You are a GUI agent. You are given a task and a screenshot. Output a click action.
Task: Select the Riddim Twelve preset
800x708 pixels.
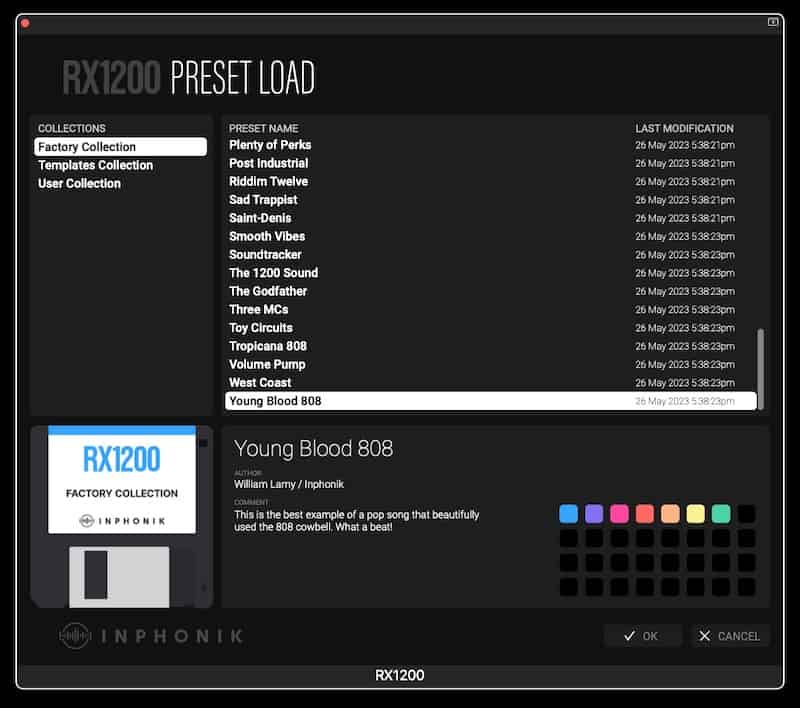491,182
